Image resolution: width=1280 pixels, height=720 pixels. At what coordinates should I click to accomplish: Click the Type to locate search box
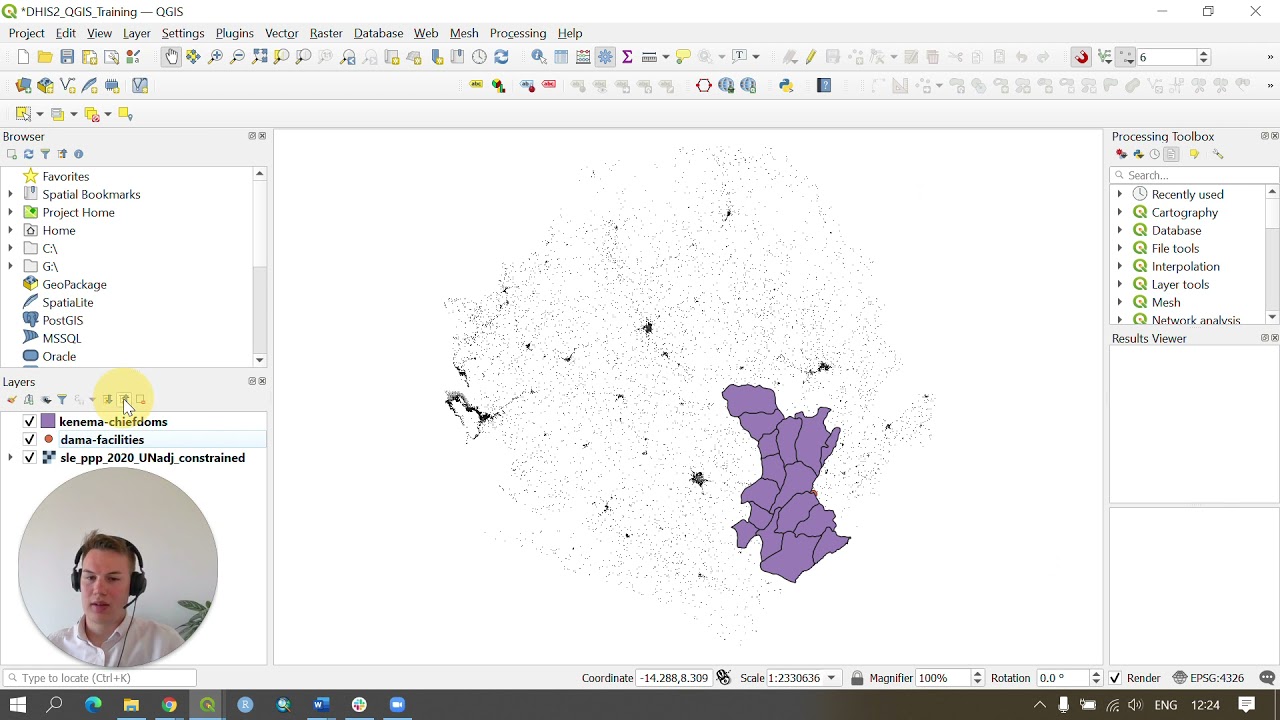100,678
